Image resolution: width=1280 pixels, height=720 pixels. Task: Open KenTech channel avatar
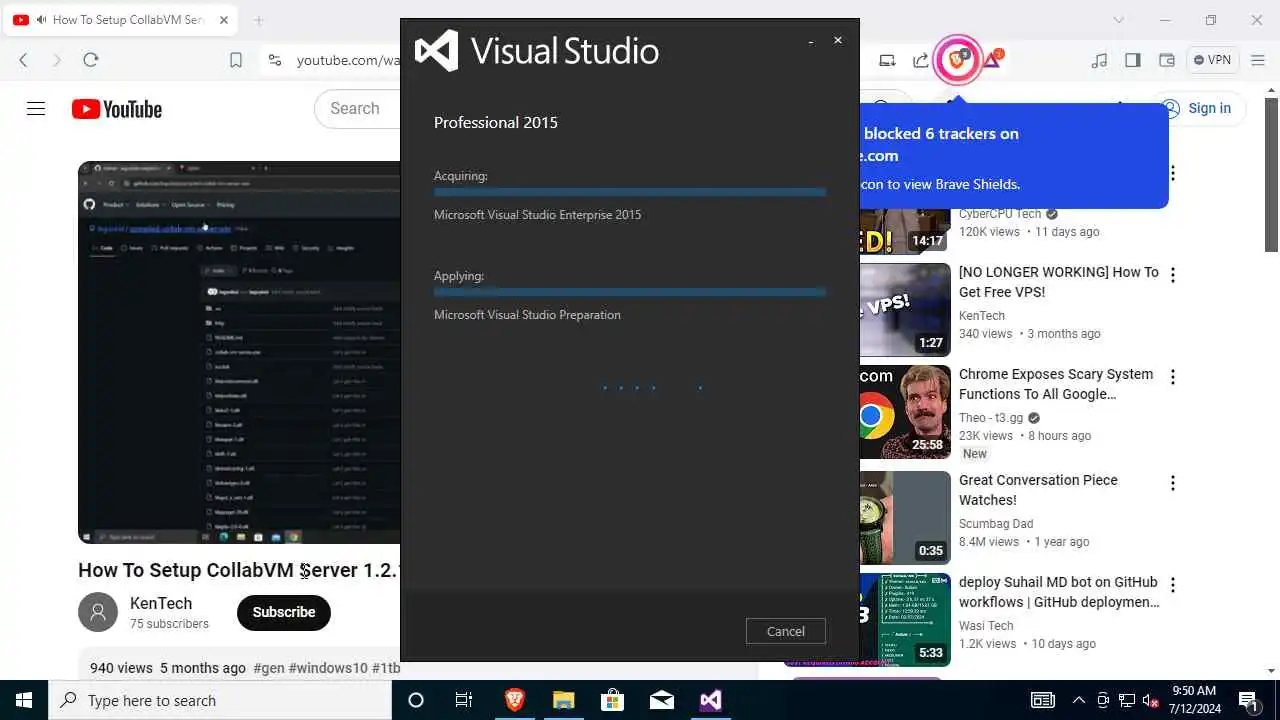pos(98,612)
